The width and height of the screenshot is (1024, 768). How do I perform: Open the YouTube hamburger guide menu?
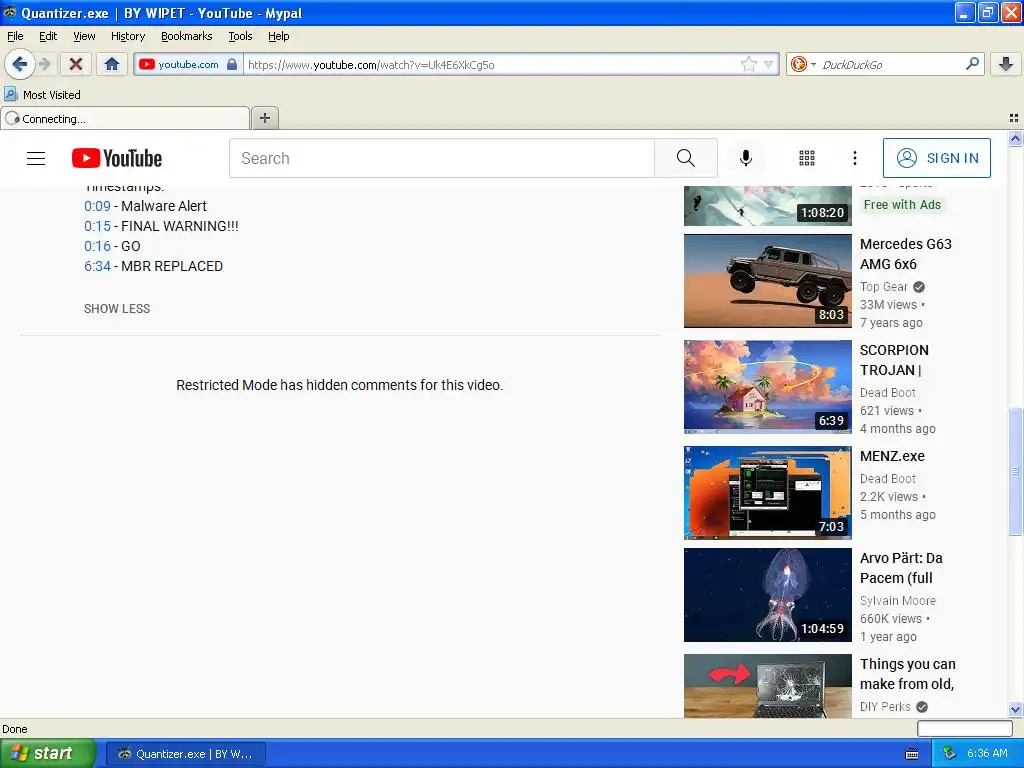36,158
